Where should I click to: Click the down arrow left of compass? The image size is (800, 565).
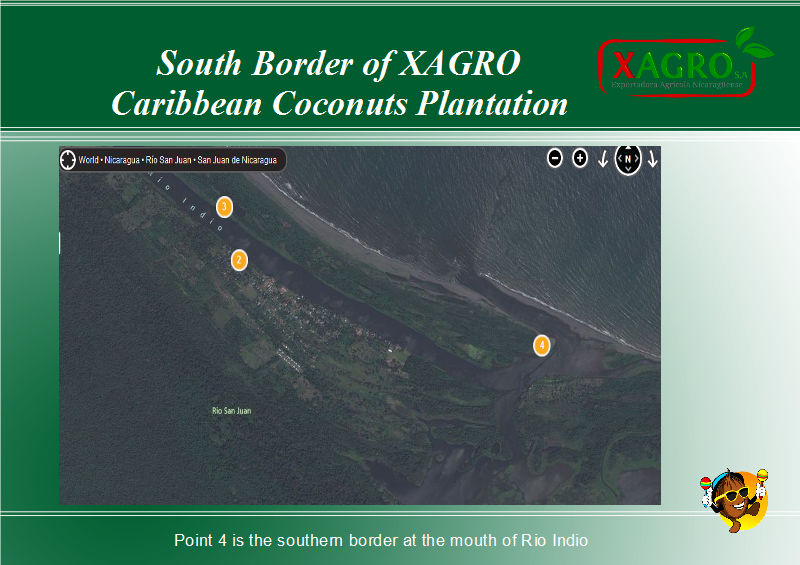603,159
